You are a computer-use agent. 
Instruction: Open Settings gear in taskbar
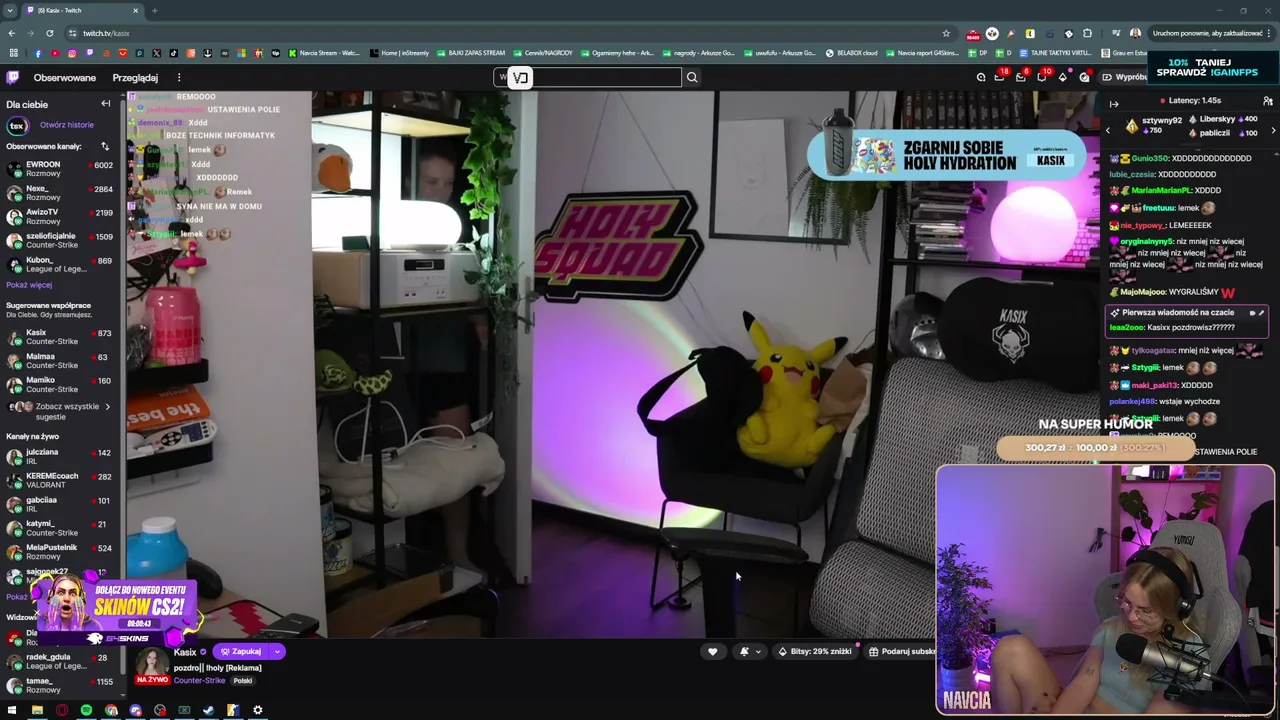(257, 710)
